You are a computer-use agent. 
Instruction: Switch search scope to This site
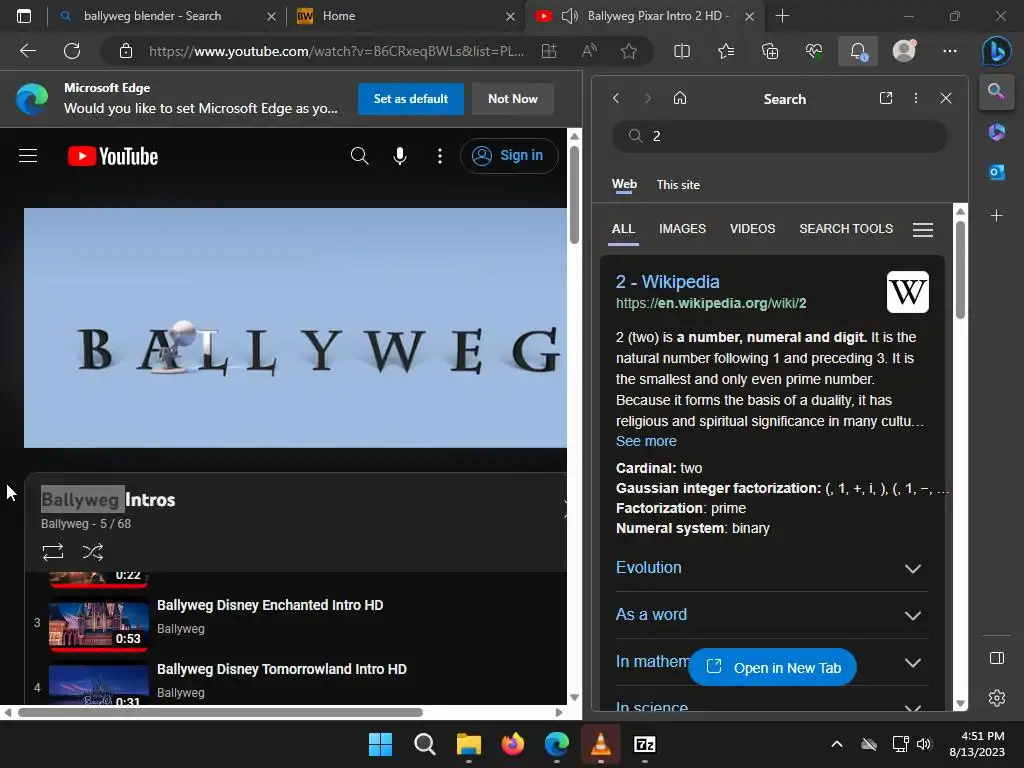tap(678, 185)
